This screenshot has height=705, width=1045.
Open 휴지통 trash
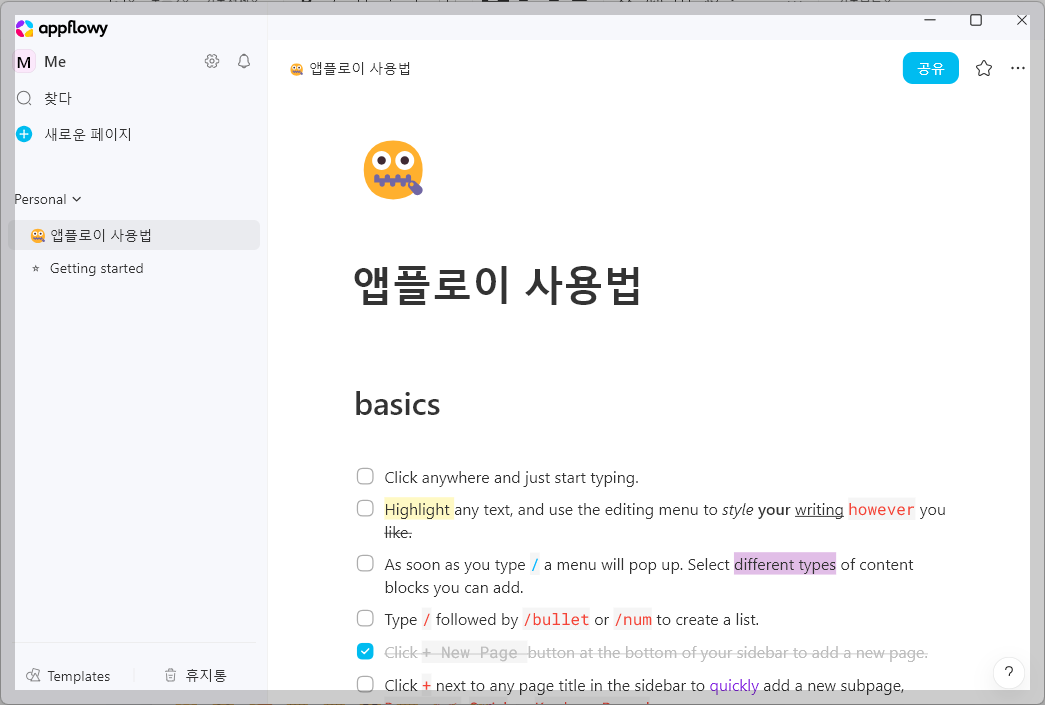click(x=195, y=676)
